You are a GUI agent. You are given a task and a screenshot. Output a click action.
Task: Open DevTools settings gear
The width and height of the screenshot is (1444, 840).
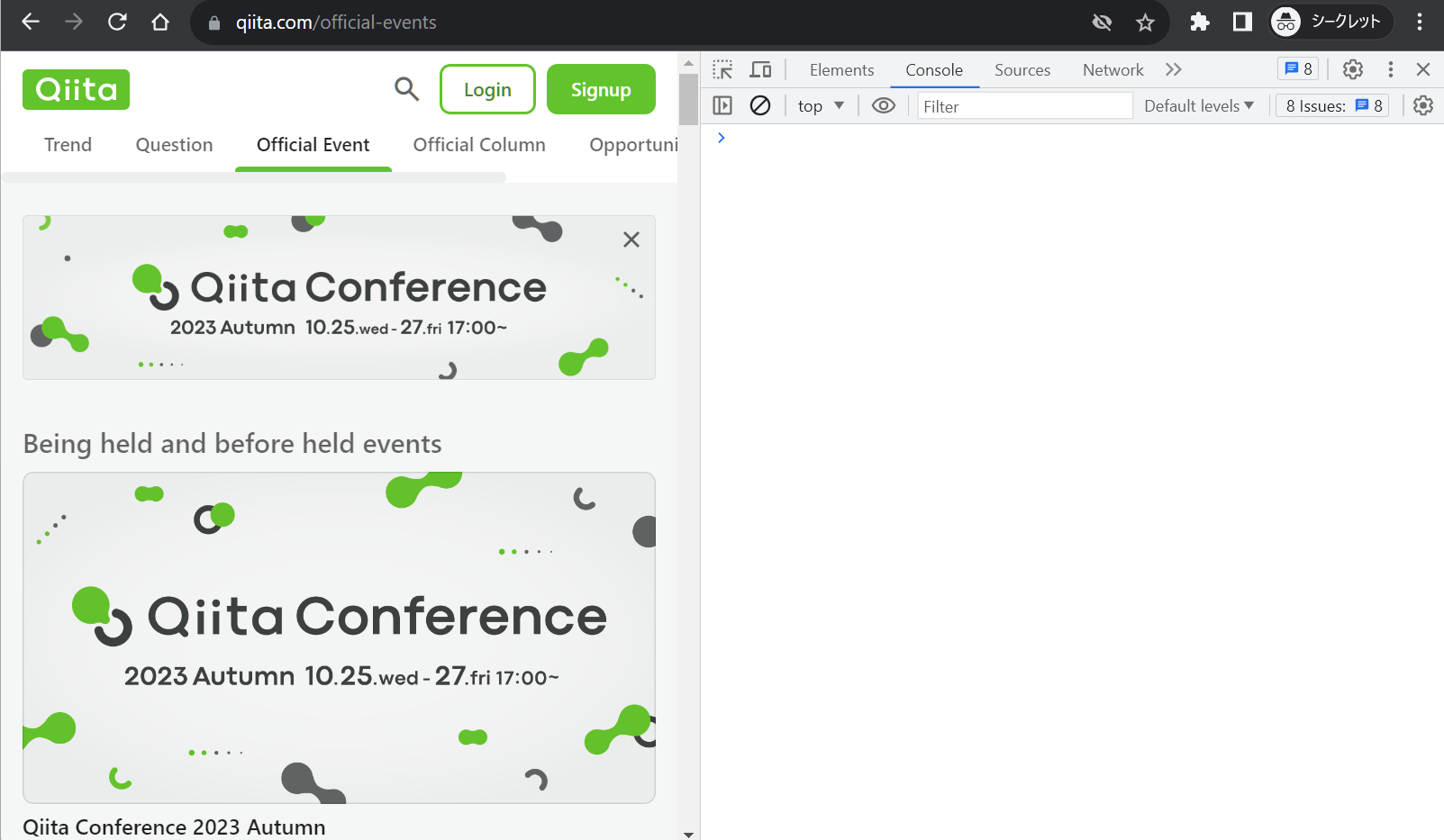coord(1353,69)
